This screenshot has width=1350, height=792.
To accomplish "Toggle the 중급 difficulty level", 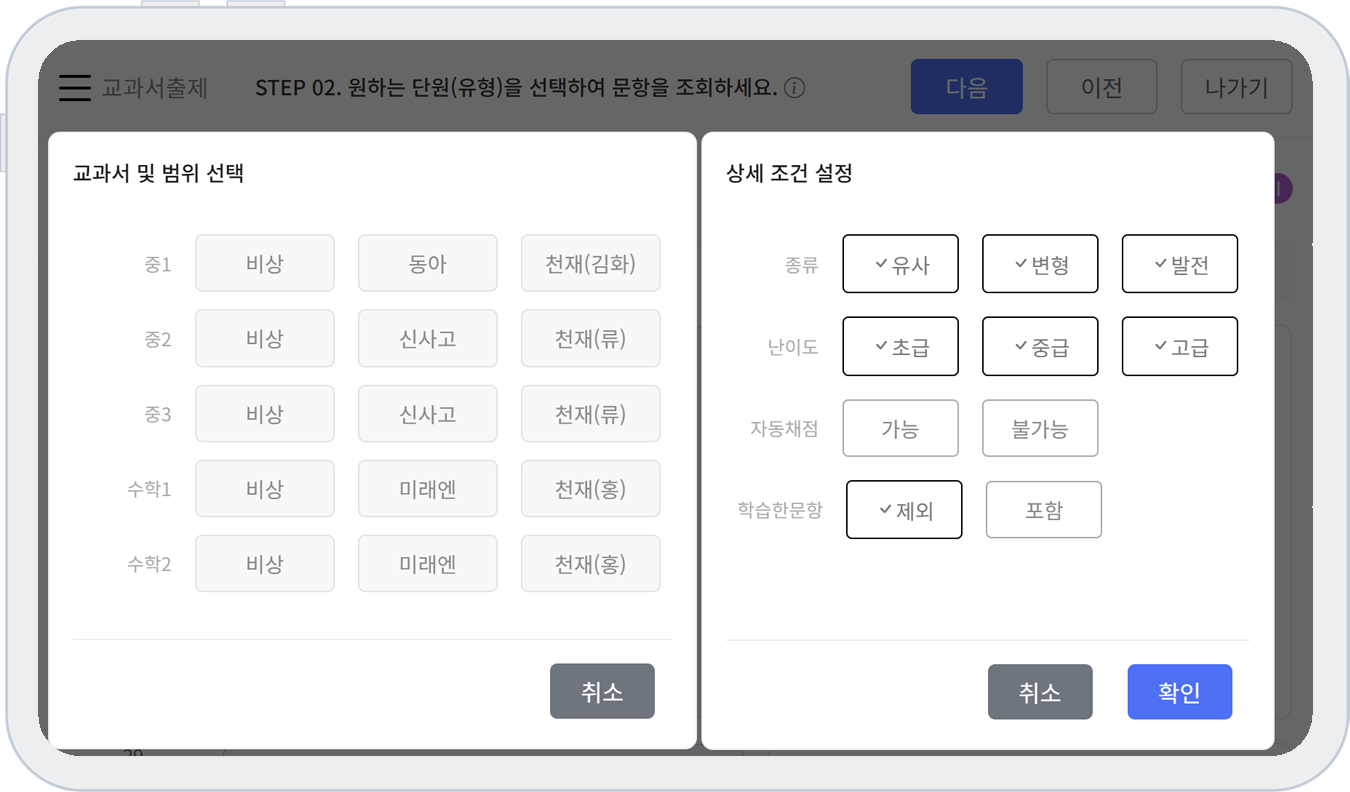I will click(x=1040, y=346).
